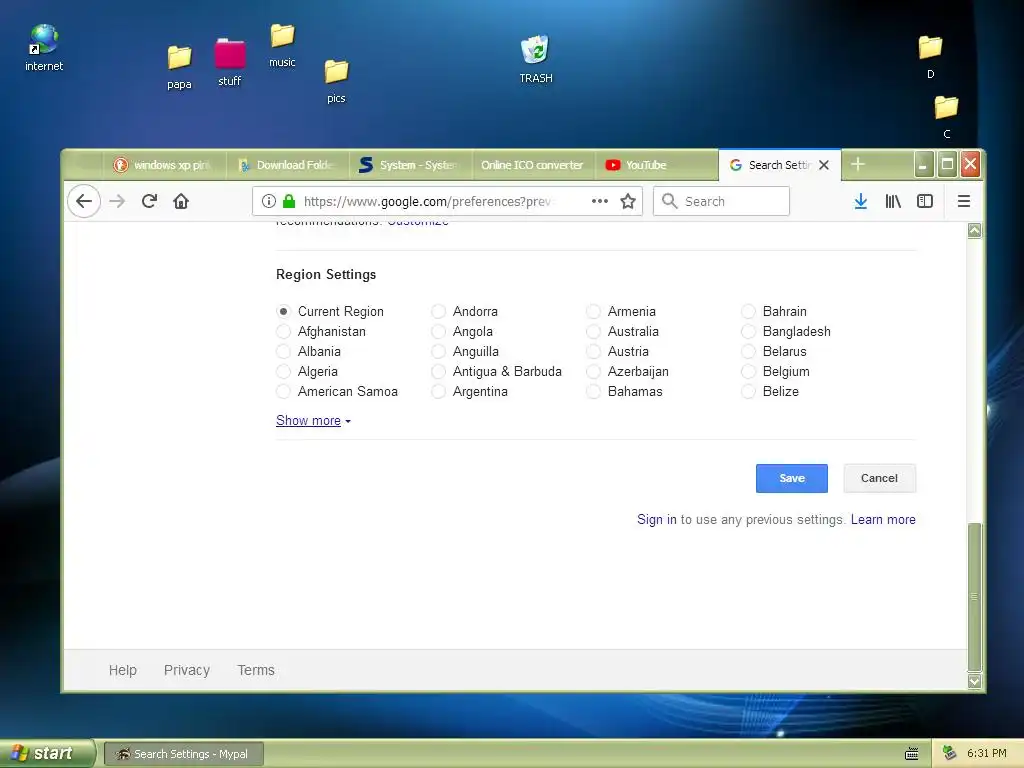Select the Anguilla radio button
Image resolution: width=1024 pixels, height=768 pixels.
pos(438,351)
